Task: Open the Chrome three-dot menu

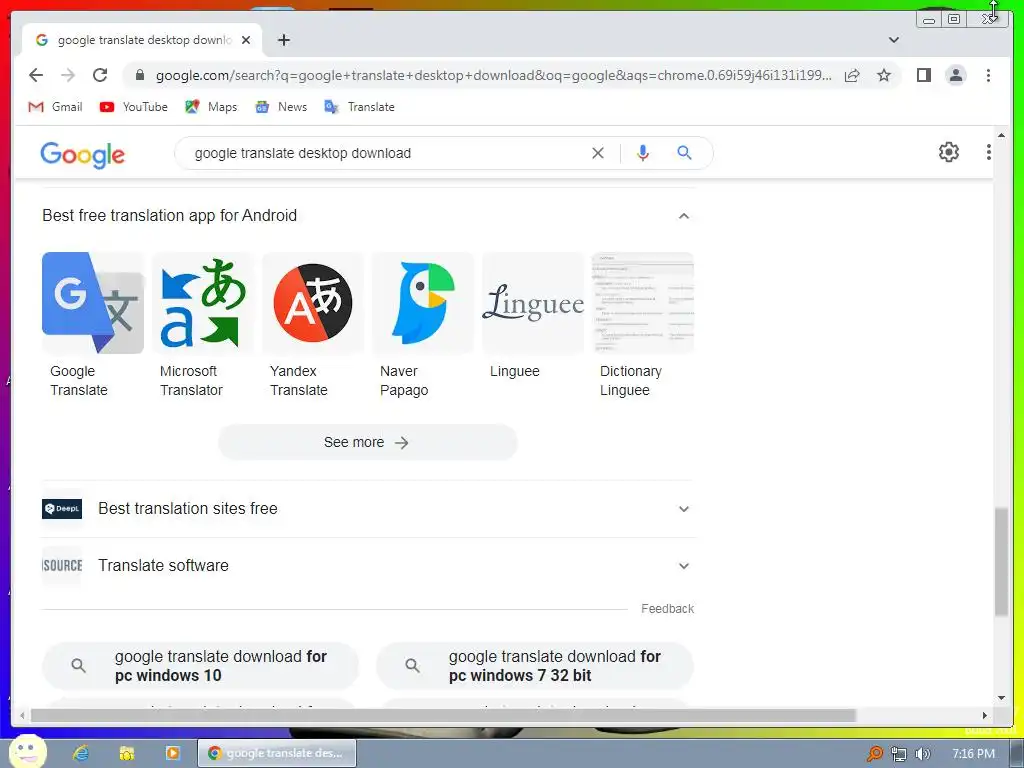Action: (x=988, y=75)
